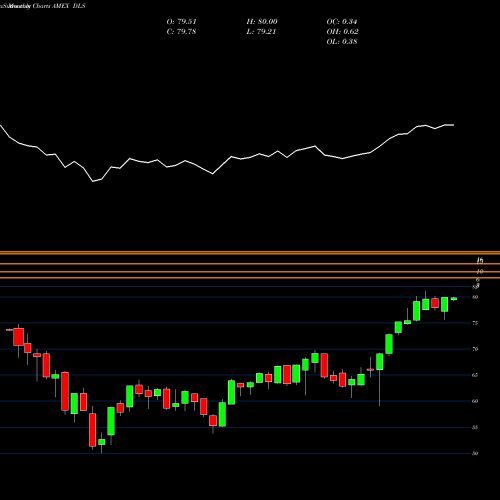Click the 65 price axis label
Screen dimensions: 500x500
475,375
